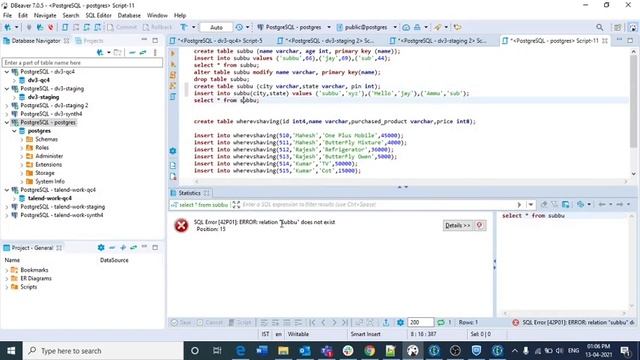
Task: Click Windows taskbar search box
Action: tap(104, 351)
